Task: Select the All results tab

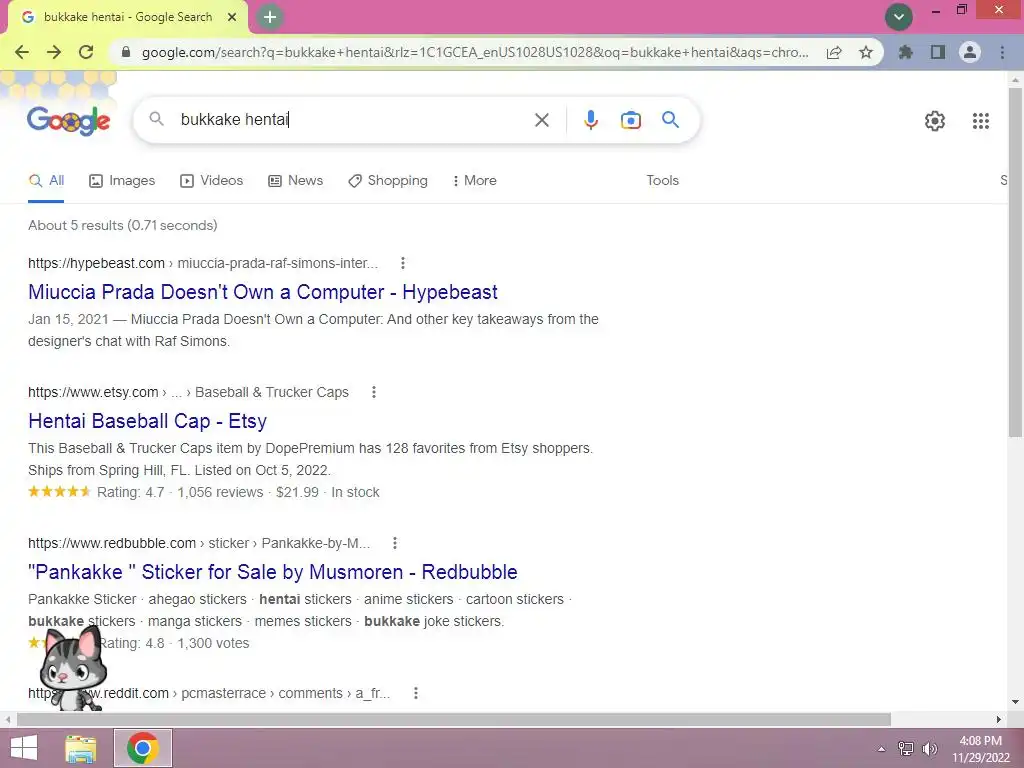Action: point(46,180)
